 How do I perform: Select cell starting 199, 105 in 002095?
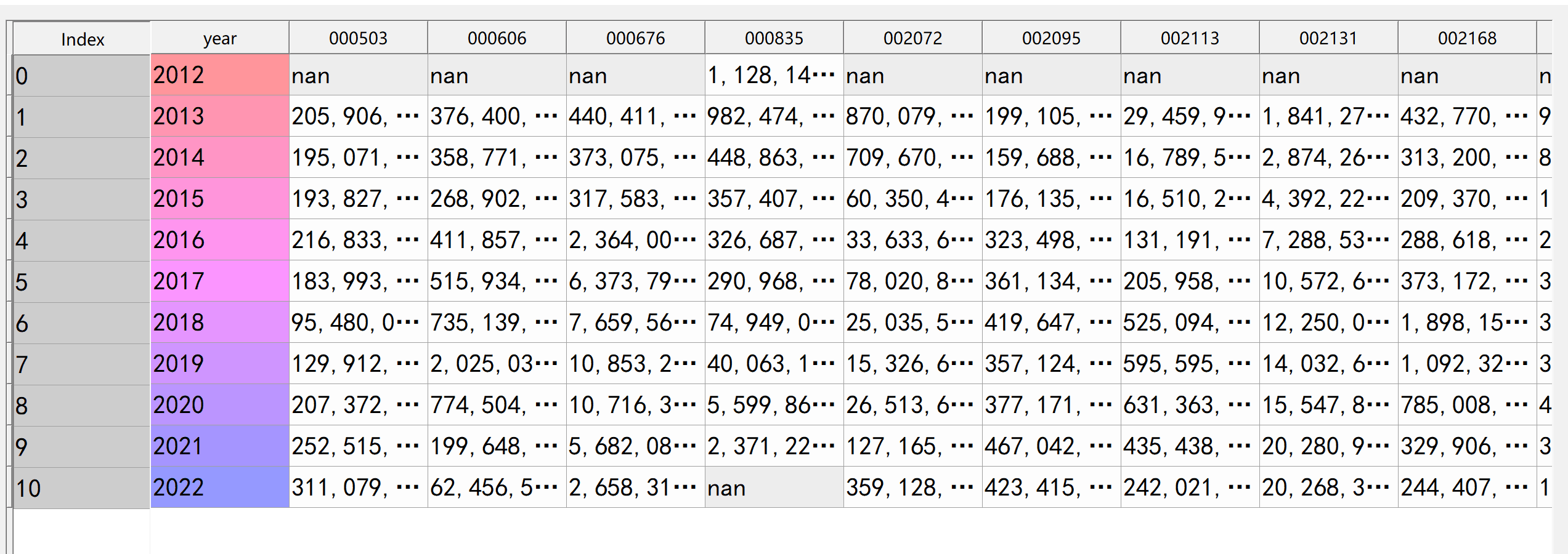[x=1052, y=116]
